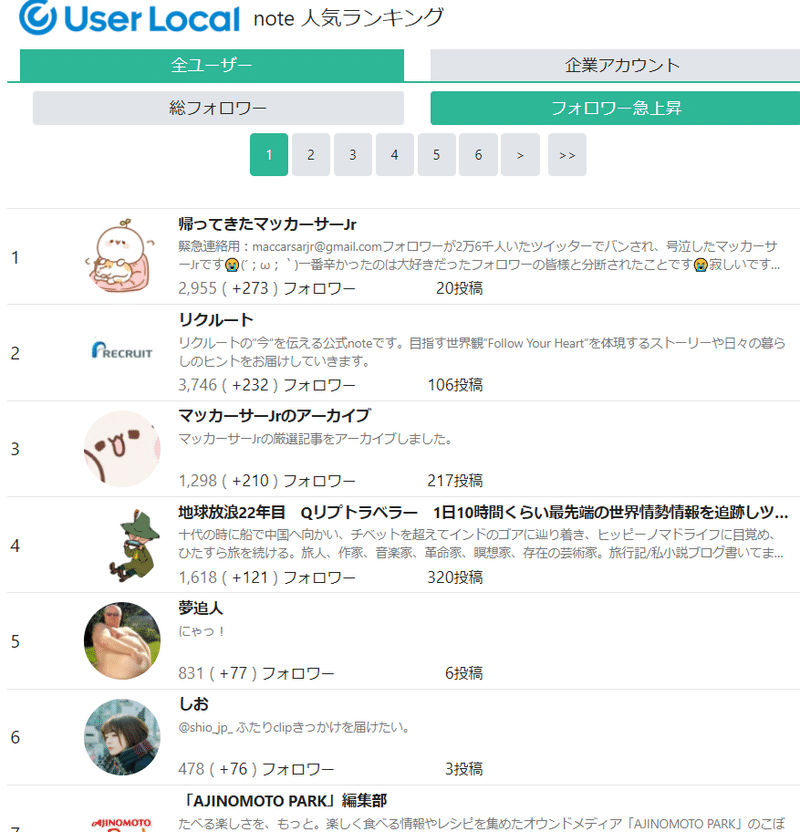The image size is (800, 832).
Task: Click the にゃっ！ description
Action: click(202, 631)
